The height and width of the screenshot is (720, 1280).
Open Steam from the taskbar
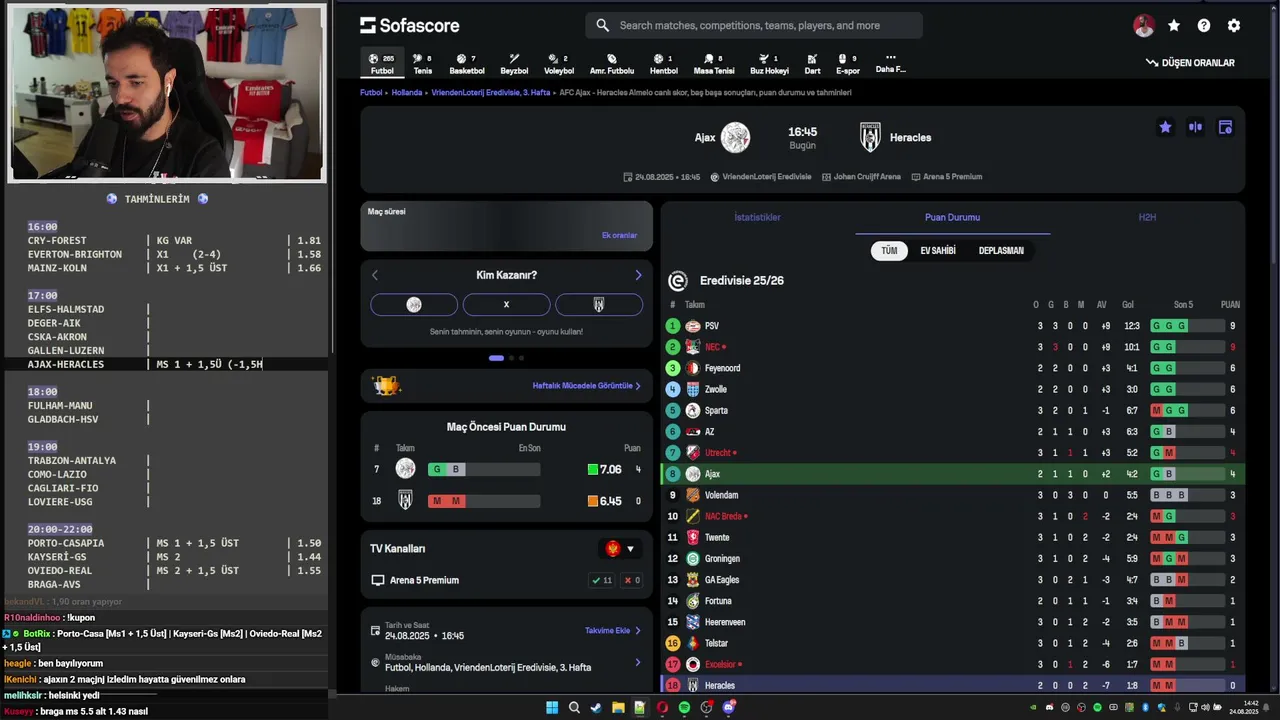point(596,708)
